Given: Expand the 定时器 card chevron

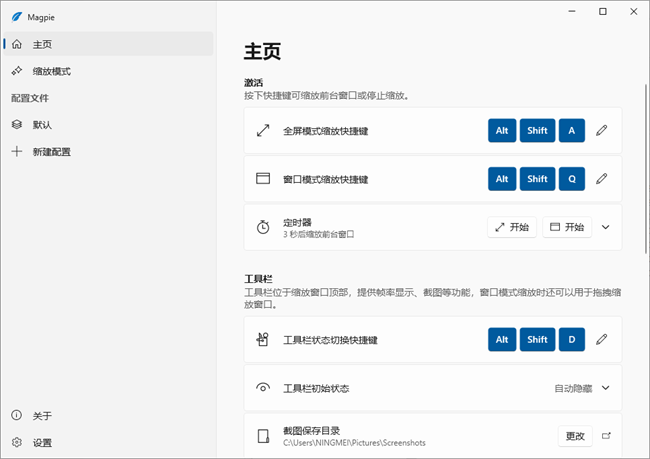Looking at the screenshot, I should (x=605, y=227).
